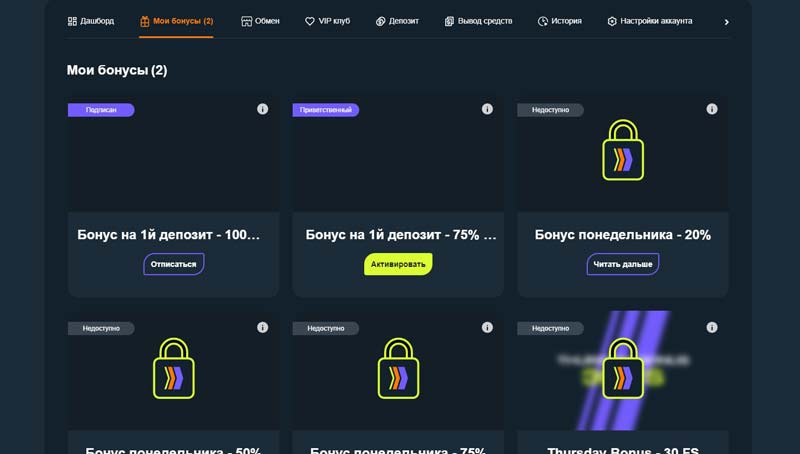This screenshot has width=800, height=454.
Task: Click info icon on Monday 75% bonus card
Action: [x=487, y=327]
